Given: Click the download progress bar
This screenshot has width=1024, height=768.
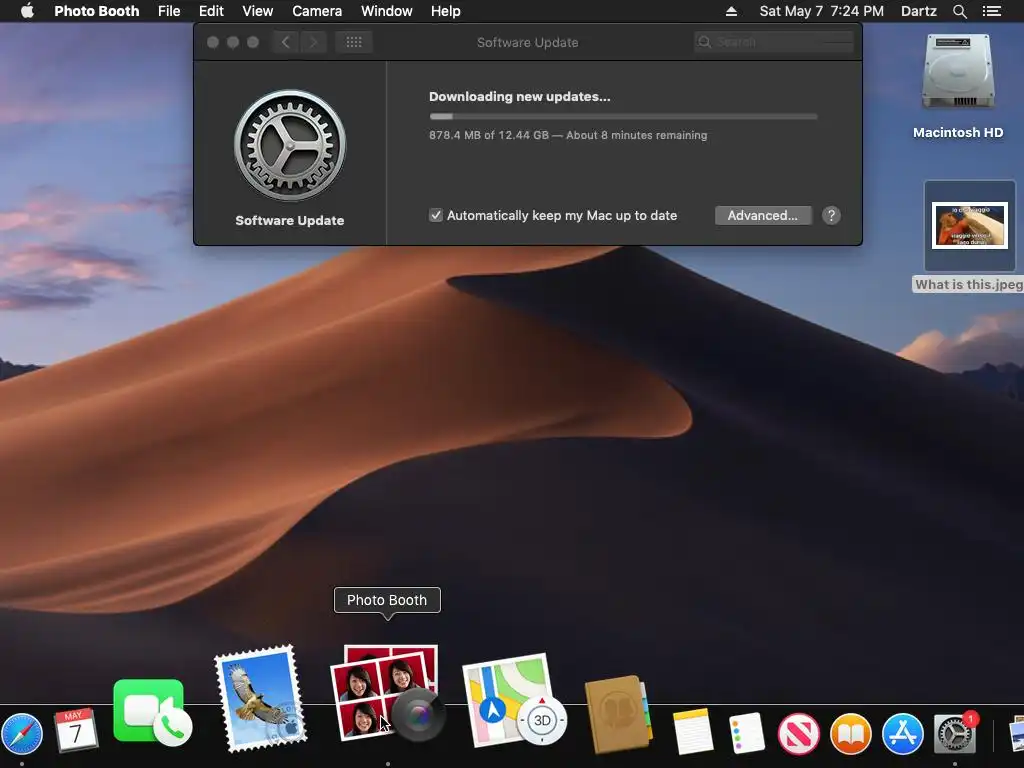Looking at the screenshot, I should (623, 117).
